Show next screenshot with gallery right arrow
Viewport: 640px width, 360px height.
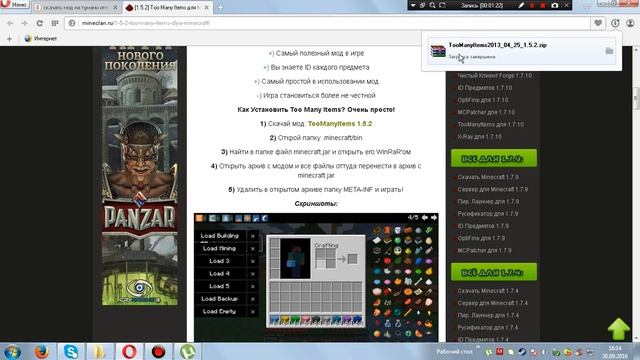click(x=434, y=218)
